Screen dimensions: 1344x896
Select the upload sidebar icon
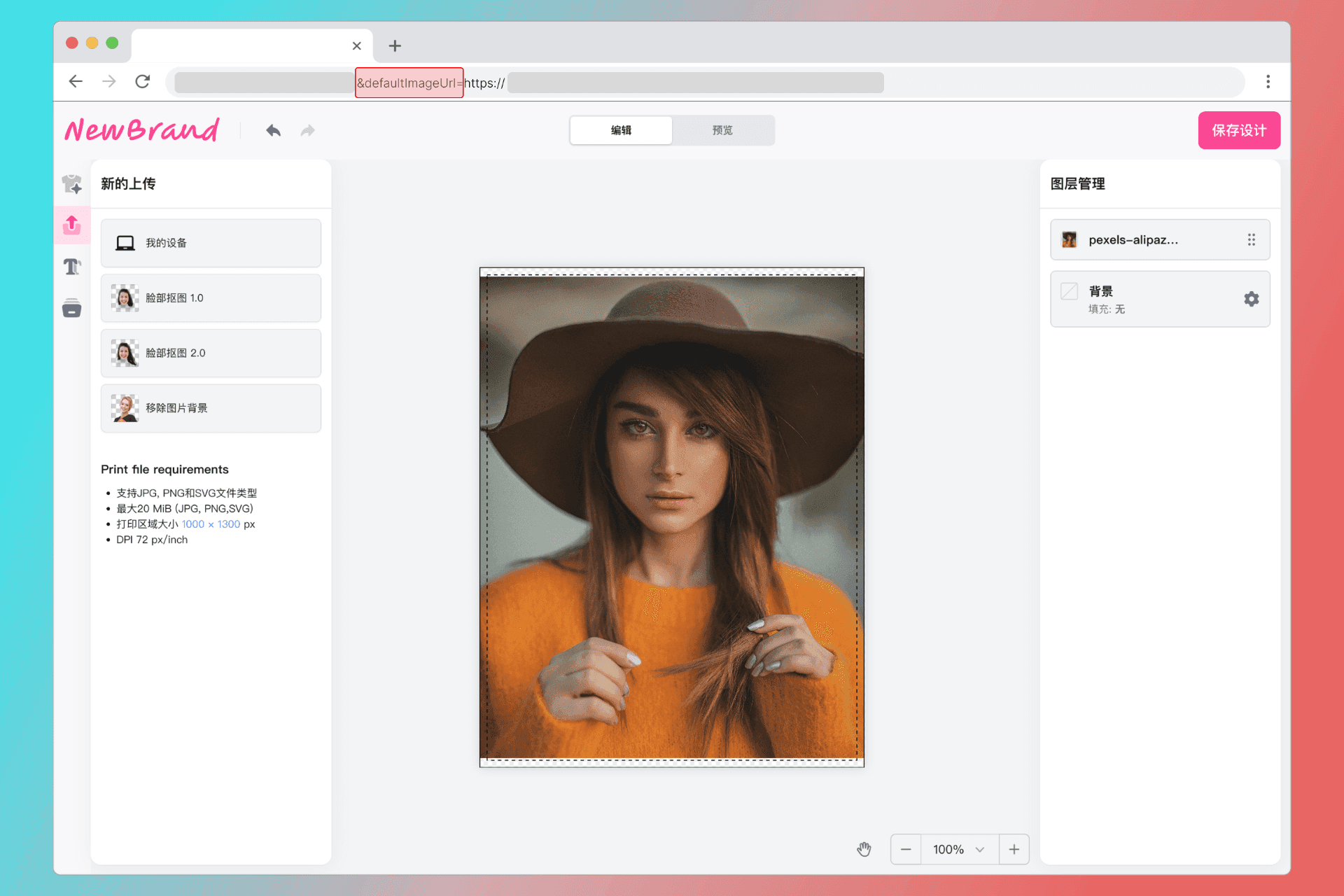tap(71, 225)
